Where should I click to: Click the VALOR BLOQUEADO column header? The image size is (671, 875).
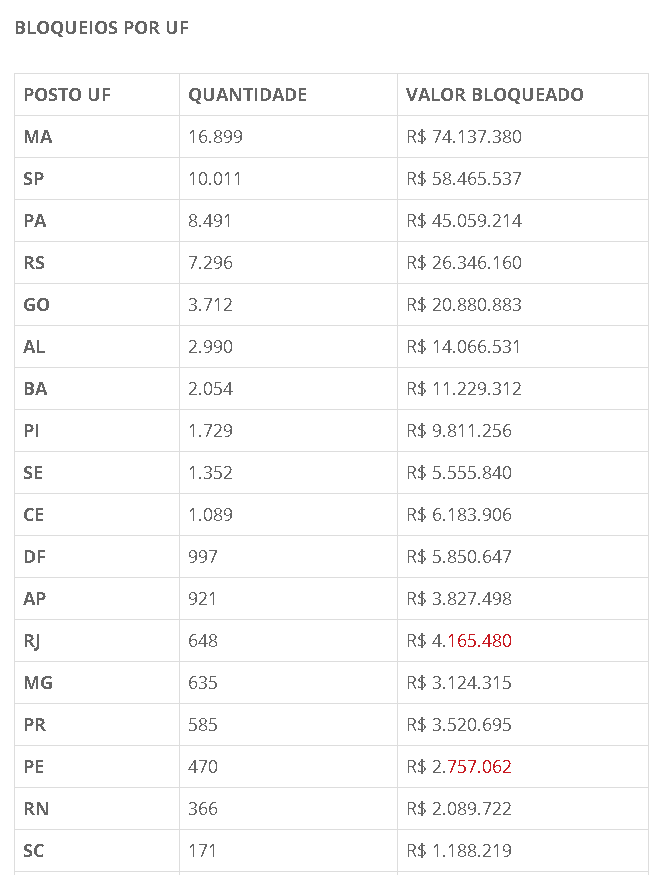coord(494,95)
